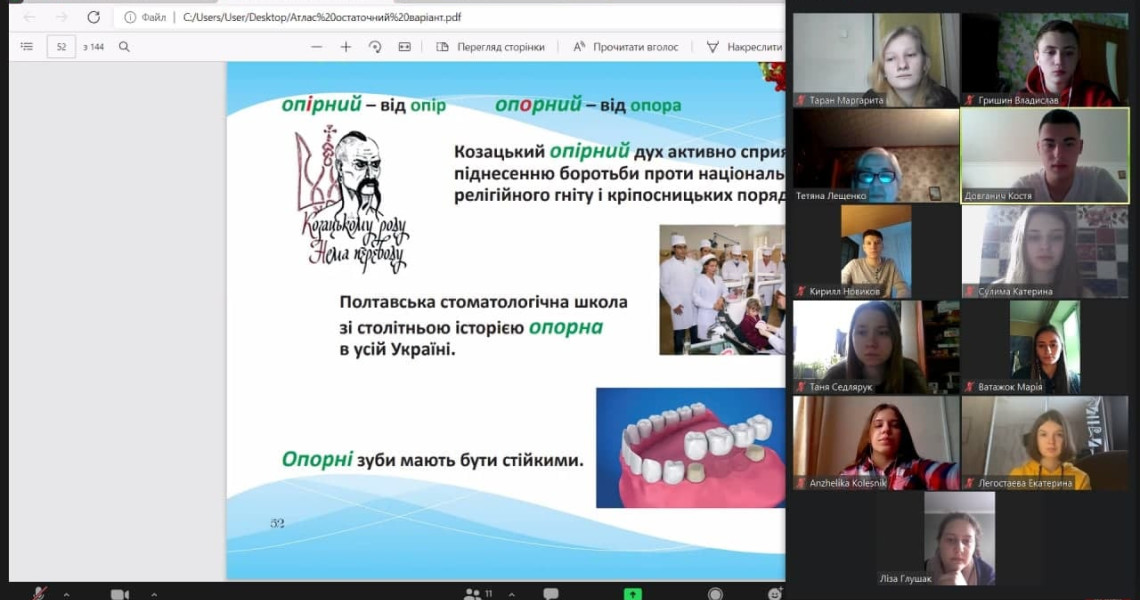Select Таня Седлярук's video tile
This screenshot has height=600, width=1140.
pyautogui.click(x=876, y=347)
